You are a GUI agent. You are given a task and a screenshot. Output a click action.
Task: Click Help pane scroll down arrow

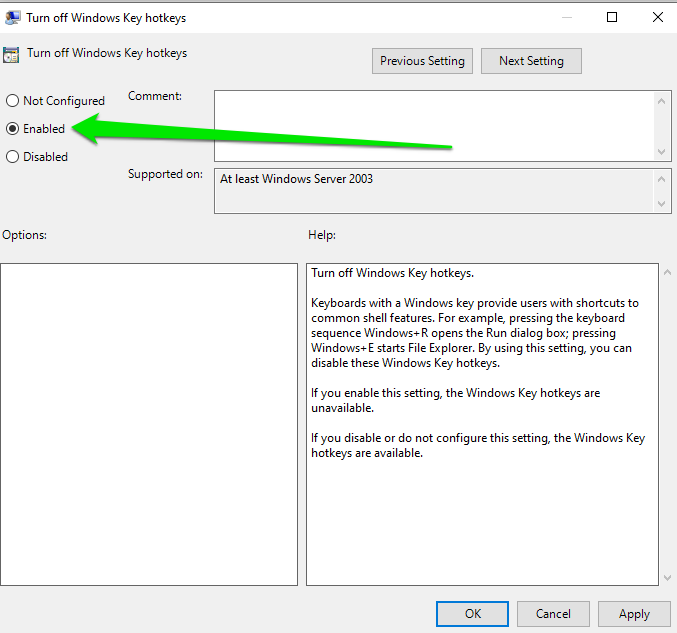click(667, 577)
